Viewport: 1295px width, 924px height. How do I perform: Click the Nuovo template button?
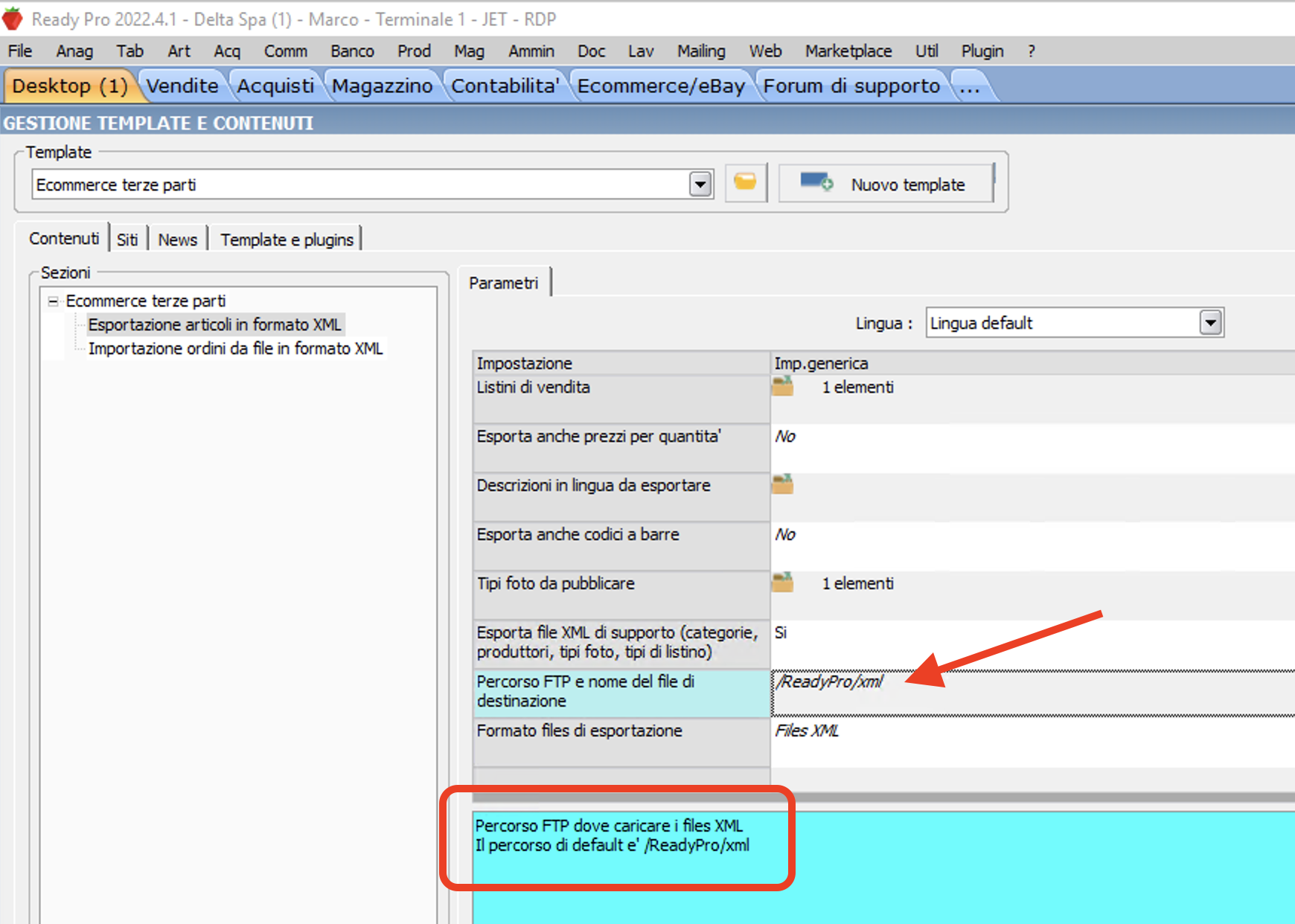(886, 183)
